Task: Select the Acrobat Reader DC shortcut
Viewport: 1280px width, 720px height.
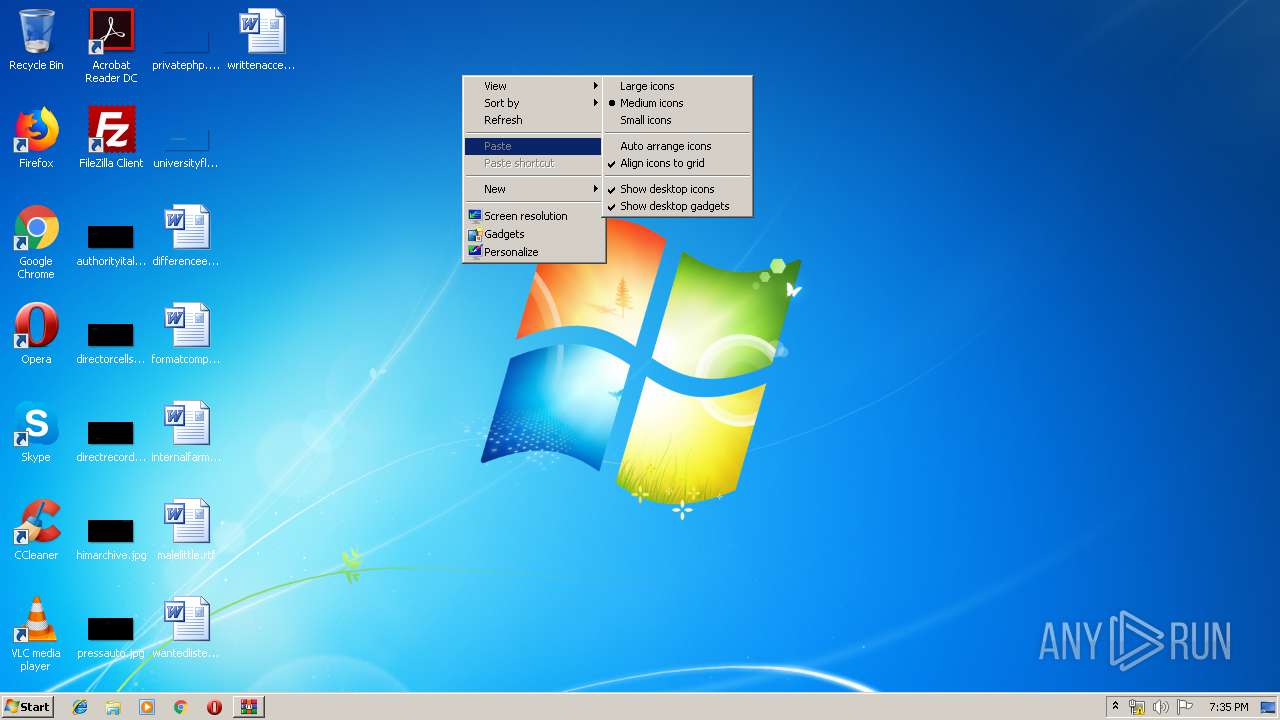Action: (x=111, y=46)
